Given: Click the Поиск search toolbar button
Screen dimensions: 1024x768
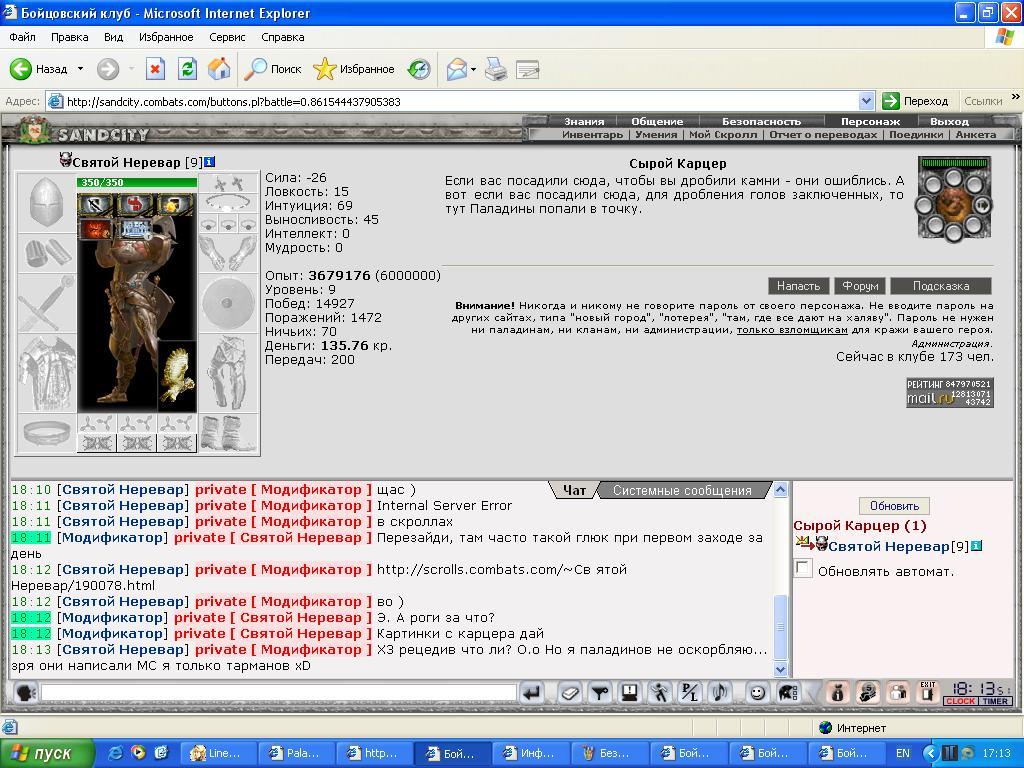Looking at the screenshot, I should pos(273,69).
